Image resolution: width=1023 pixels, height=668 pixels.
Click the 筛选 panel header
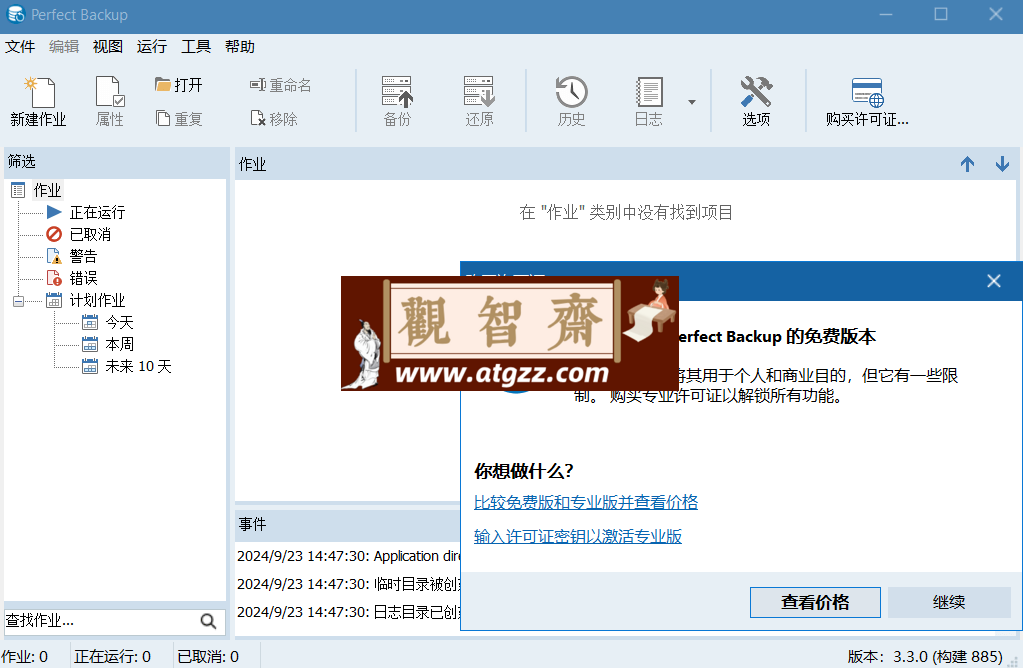click(116, 161)
